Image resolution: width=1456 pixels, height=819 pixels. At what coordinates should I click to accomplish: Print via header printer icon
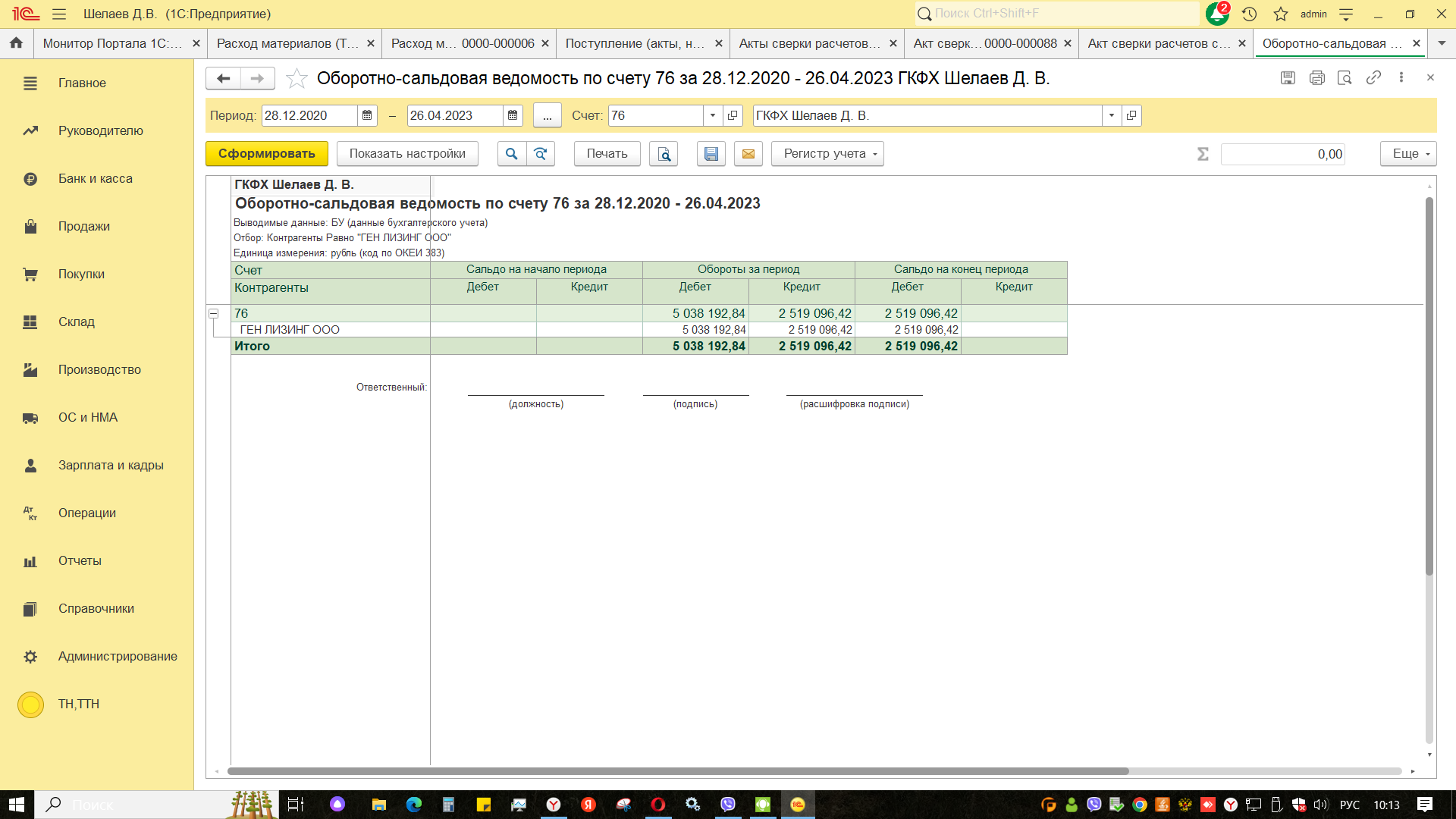point(1316,77)
